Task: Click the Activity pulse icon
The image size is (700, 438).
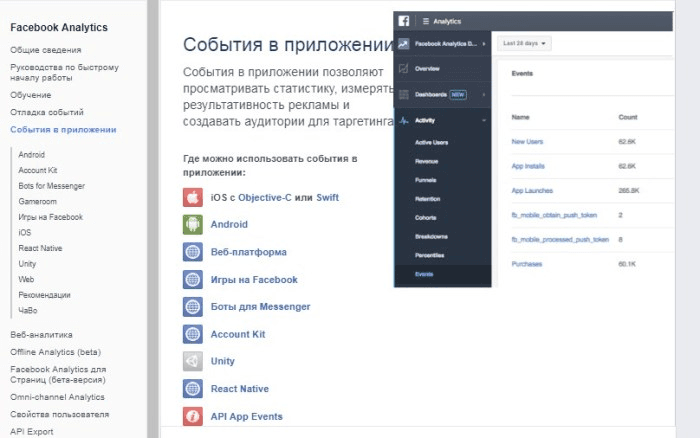Action: pyautogui.click(x=404, y=121)
